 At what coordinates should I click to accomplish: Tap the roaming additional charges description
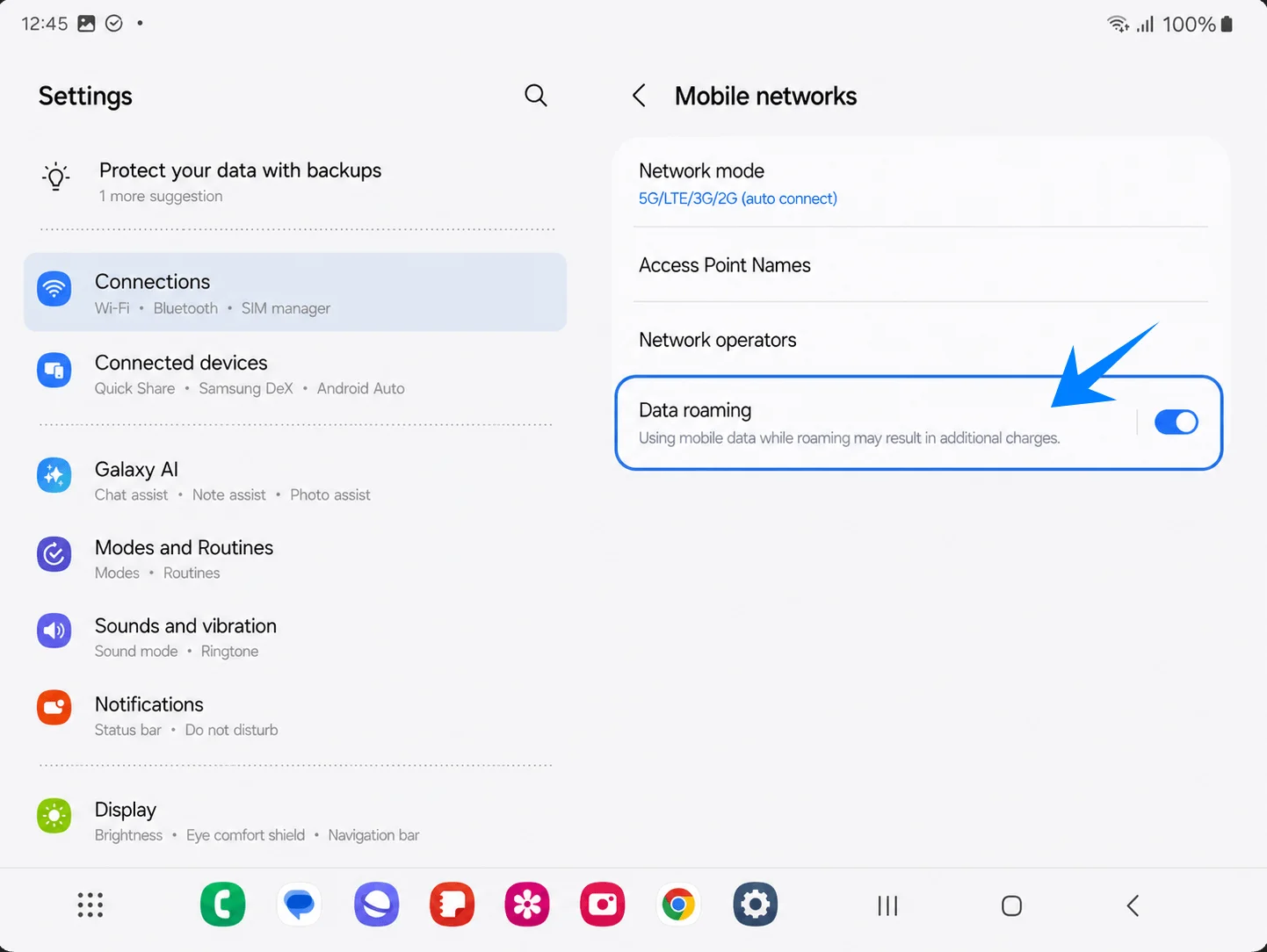pos(850,437)
